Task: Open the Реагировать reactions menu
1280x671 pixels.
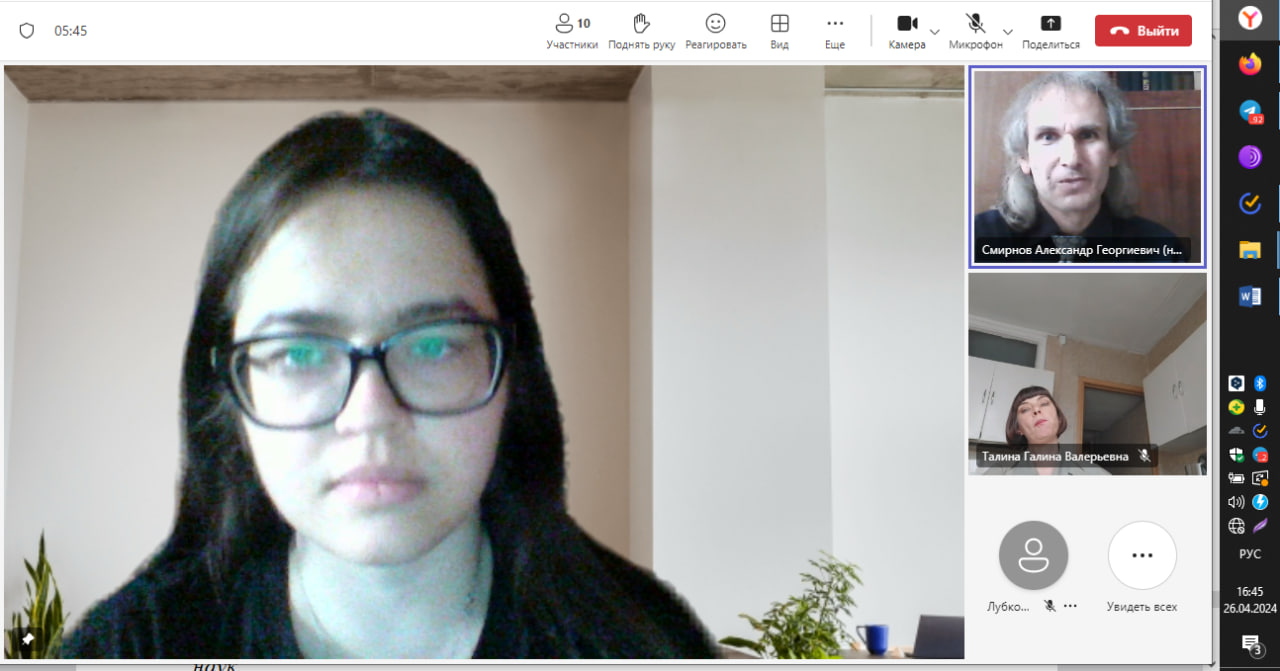Action: pyautogui.click(x=715, y=31)
